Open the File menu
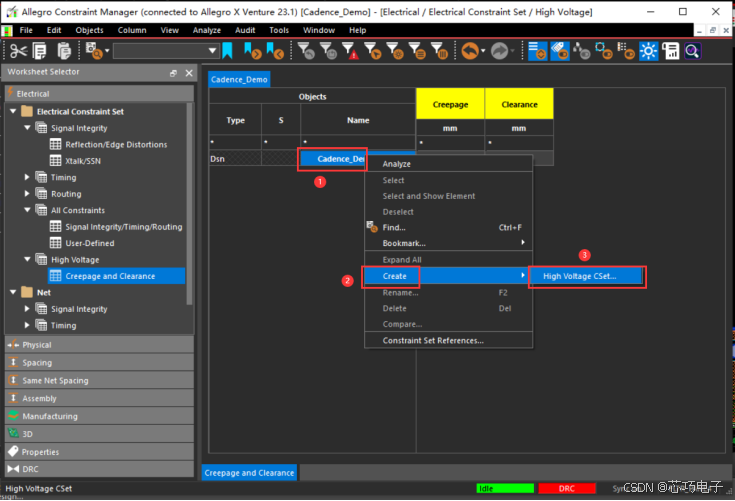This screenshot has width=735, height=501. [26, 30]
